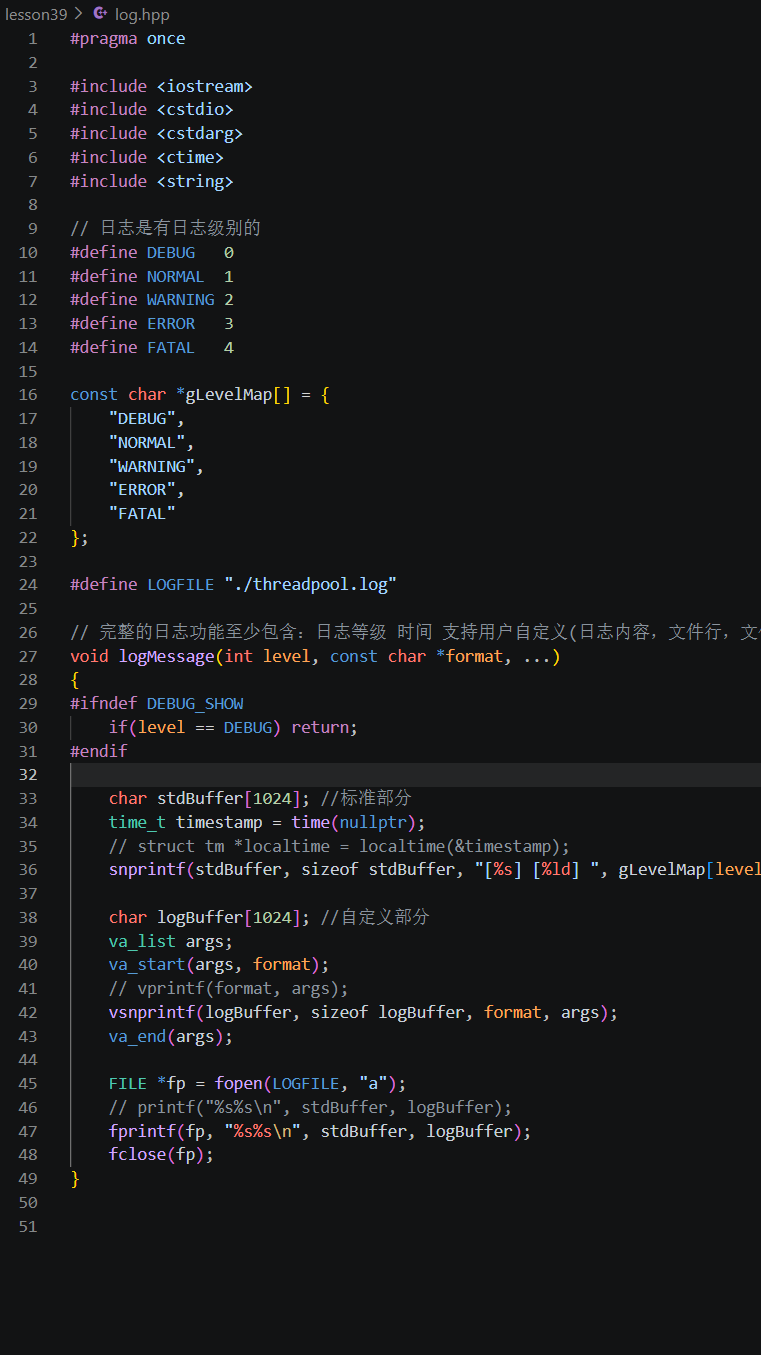Click the "#include <cstdio>" line
761x1355 pixels.
pyautogui.click(x=152, y=110)
